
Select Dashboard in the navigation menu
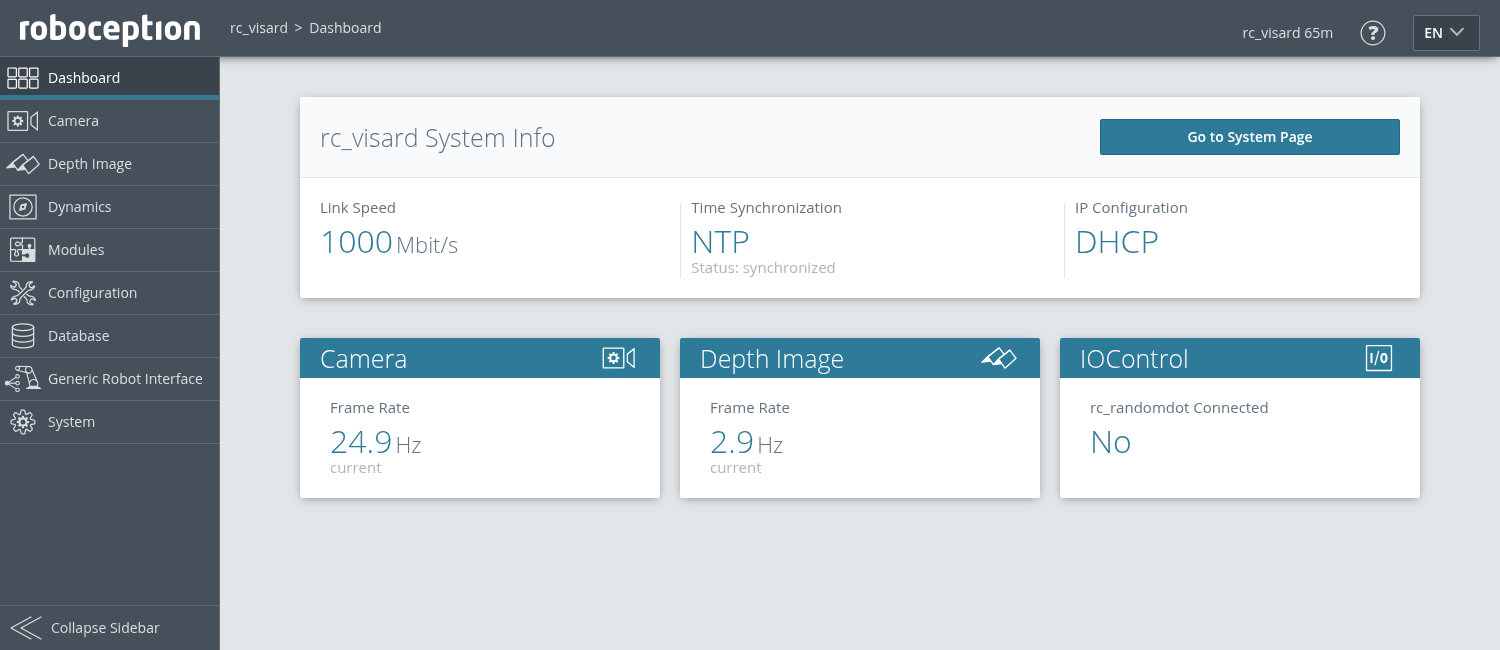[84, 77]
